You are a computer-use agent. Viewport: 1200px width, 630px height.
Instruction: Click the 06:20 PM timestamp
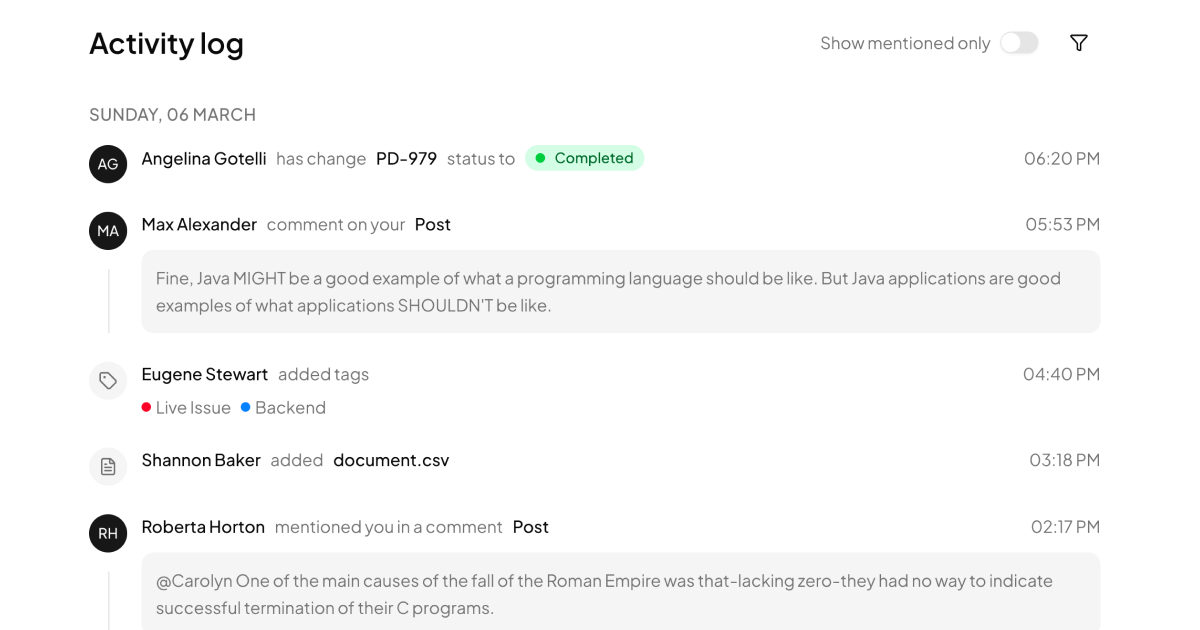point(1061,158)
